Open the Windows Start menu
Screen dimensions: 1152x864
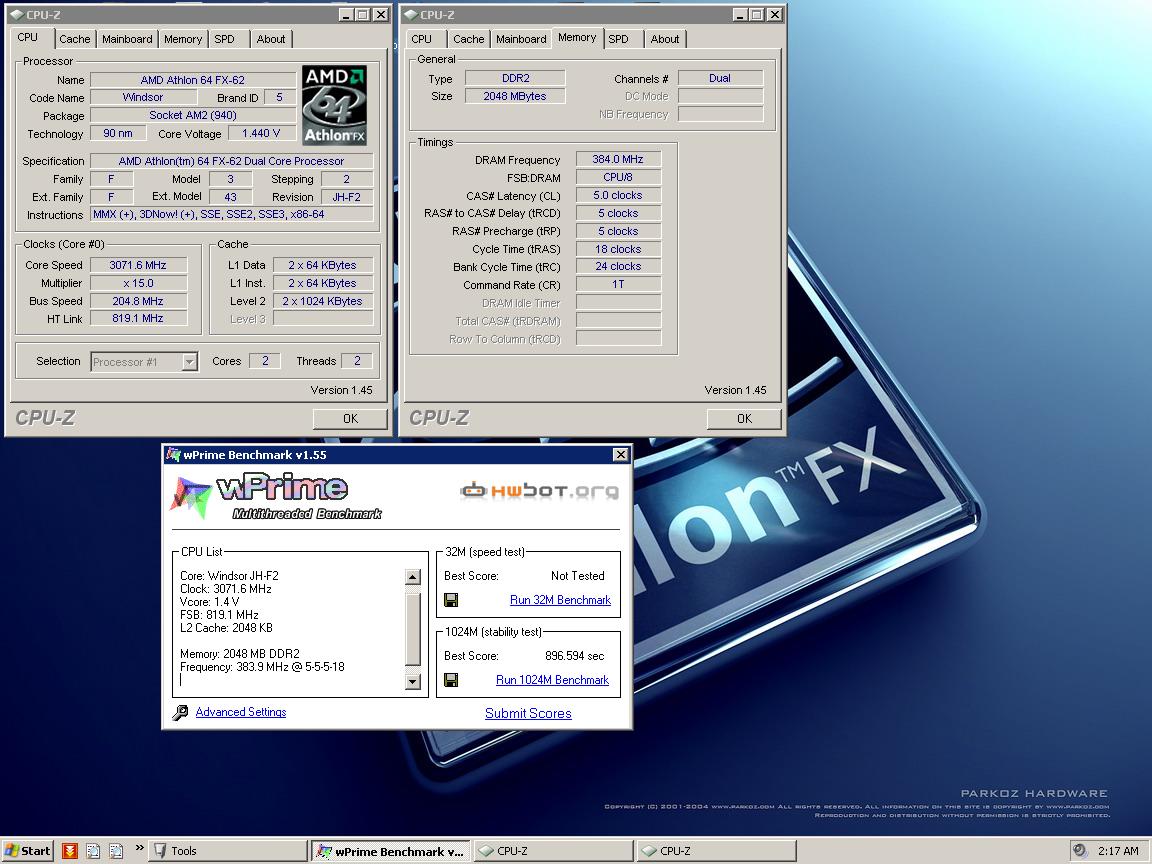(x=27, y=851)
